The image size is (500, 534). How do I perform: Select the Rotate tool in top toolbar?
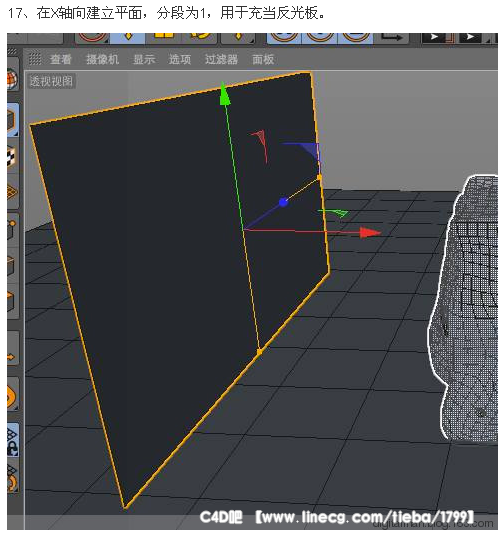tap(199, 37)
